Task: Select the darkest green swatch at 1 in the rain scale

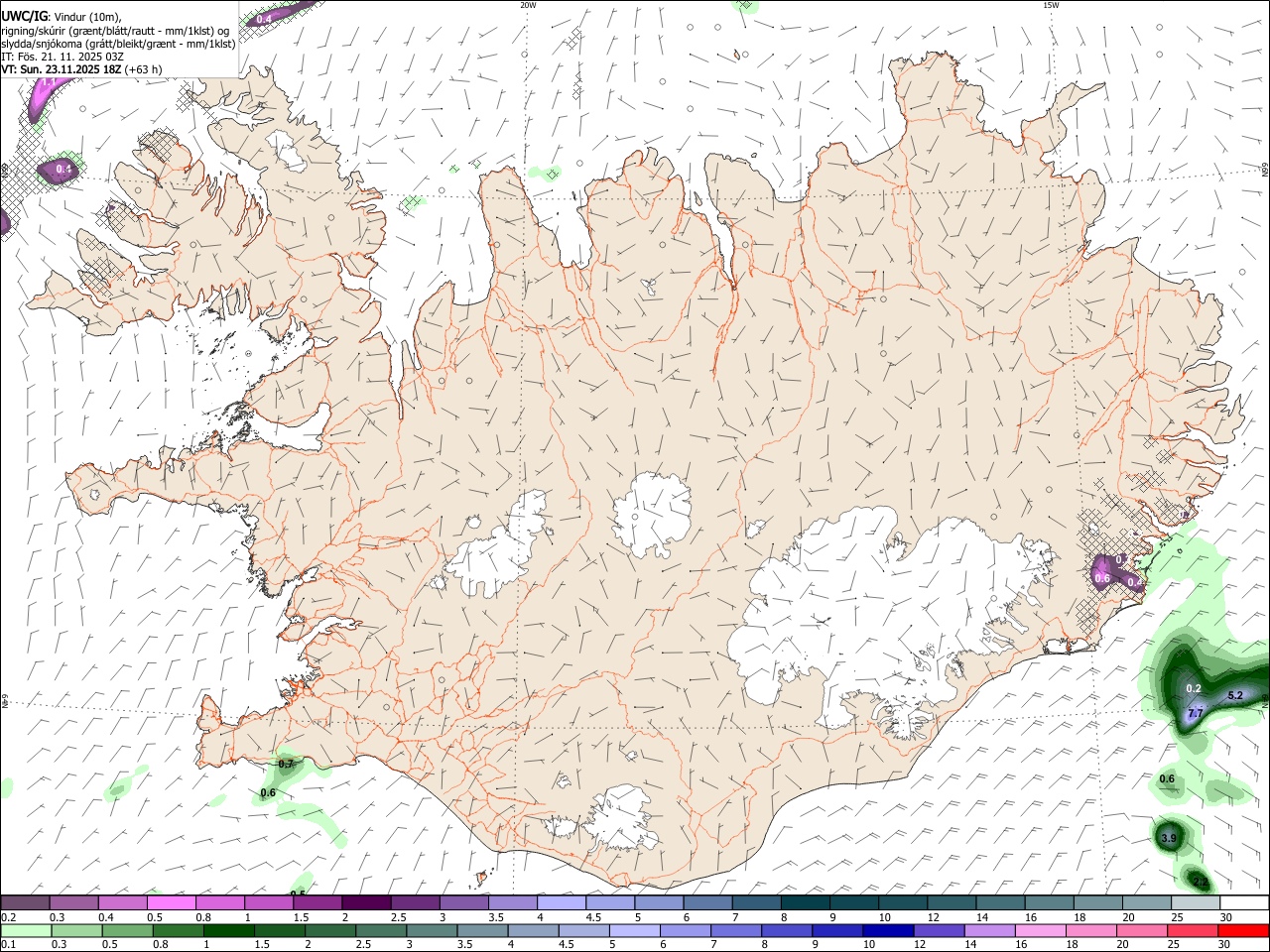Action: [x=228, y=930]
